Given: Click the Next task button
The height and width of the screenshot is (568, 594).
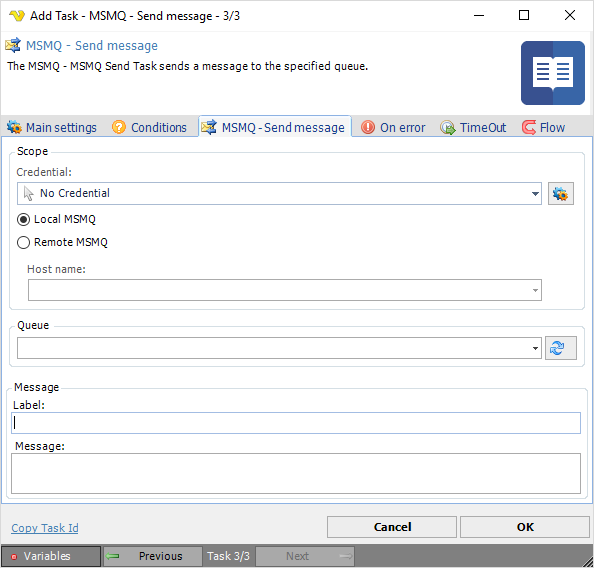Looking at the screenshot, I should pos(305,556).
